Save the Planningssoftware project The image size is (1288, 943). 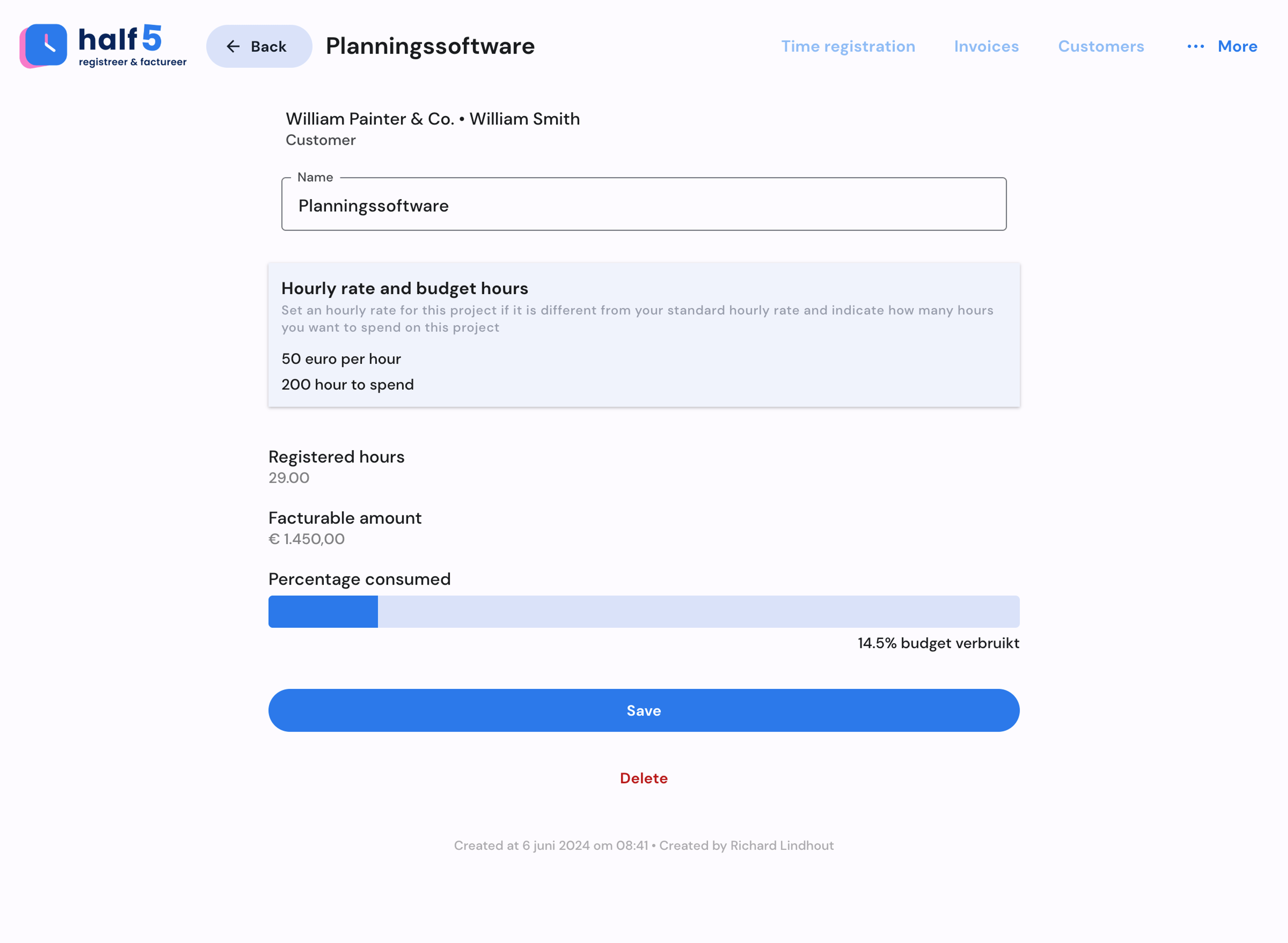(643, 710)
